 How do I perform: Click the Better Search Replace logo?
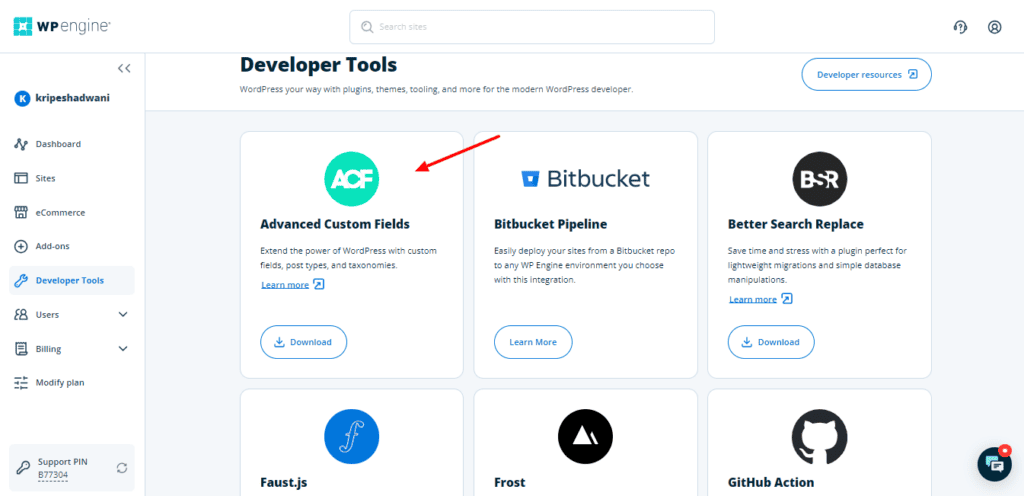(819, 179)
